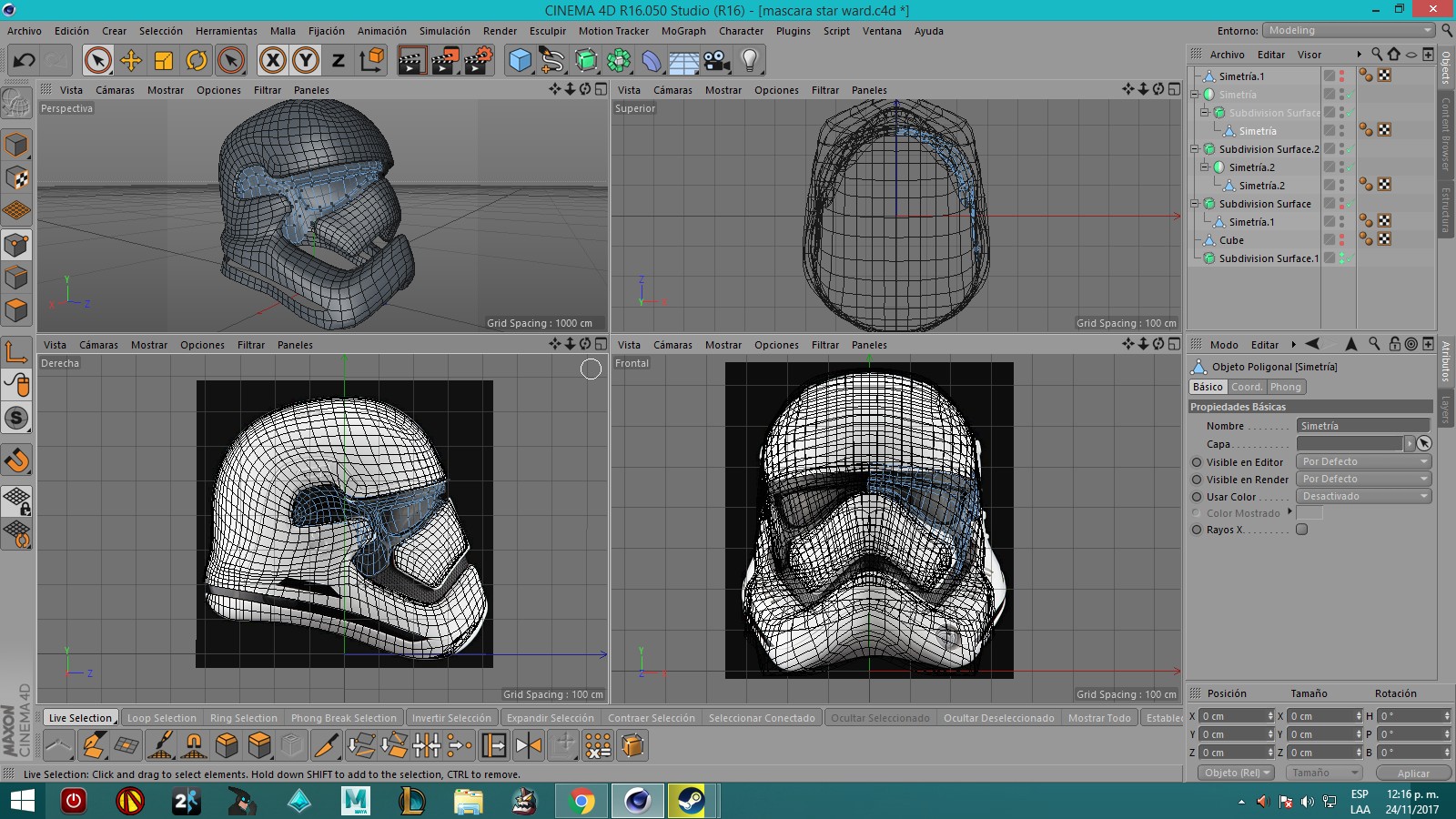Add a Camera object

717,61
